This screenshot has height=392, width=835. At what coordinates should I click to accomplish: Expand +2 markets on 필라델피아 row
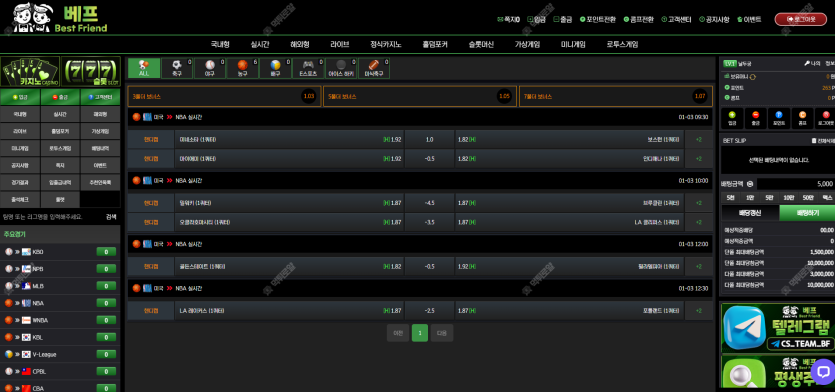pyautogui.click(x=699, y=266)
